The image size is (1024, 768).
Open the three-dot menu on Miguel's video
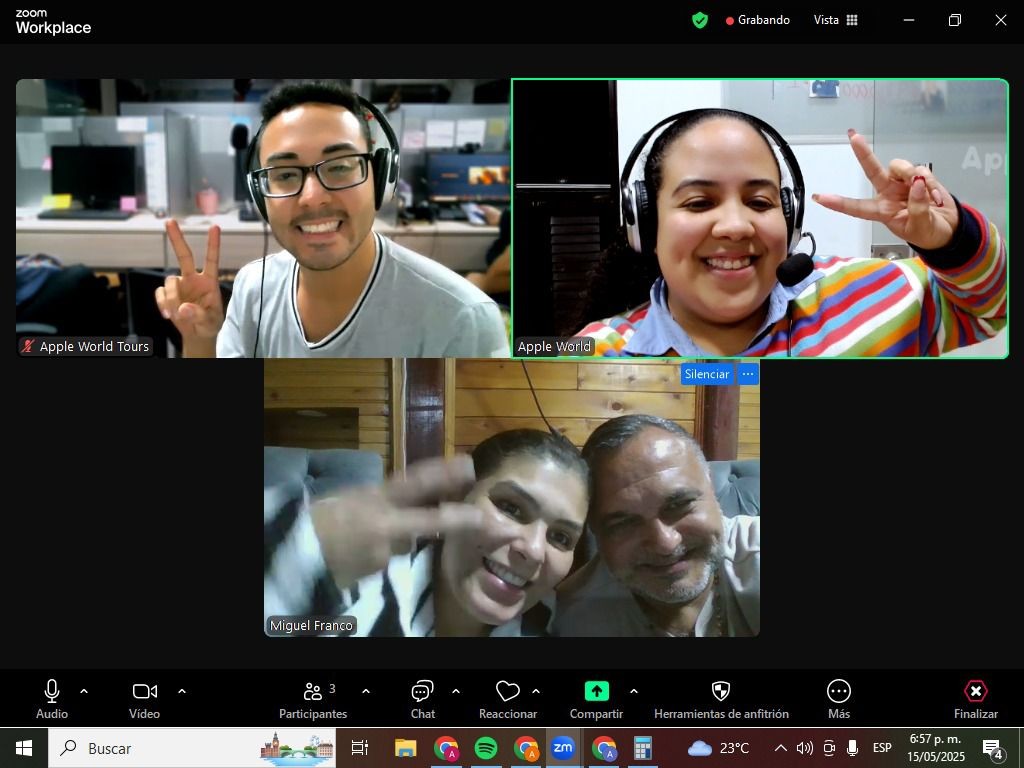point(748,374)
